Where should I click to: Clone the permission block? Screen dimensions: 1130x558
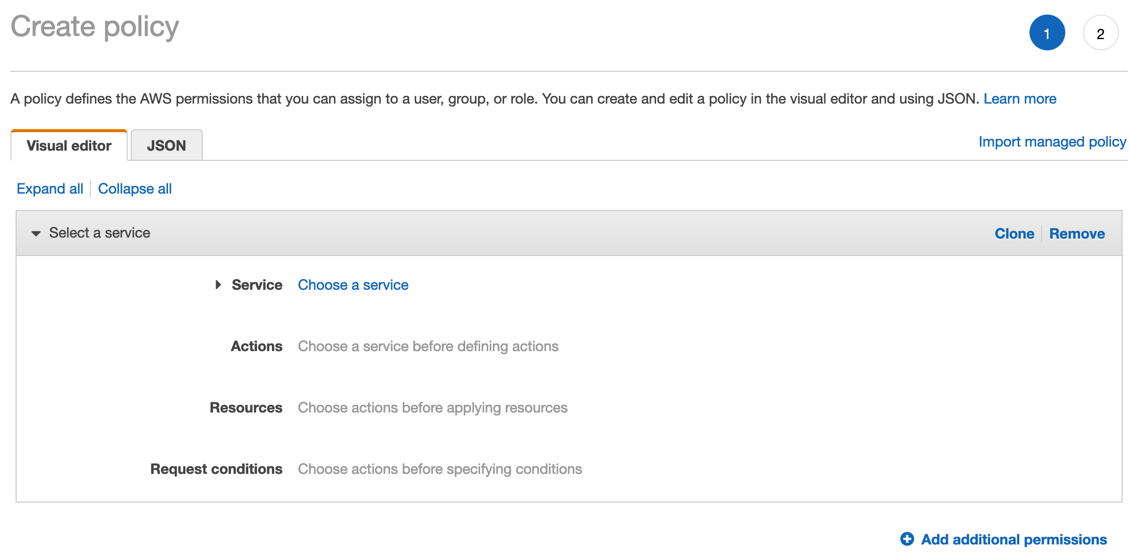coord(1014,234)
